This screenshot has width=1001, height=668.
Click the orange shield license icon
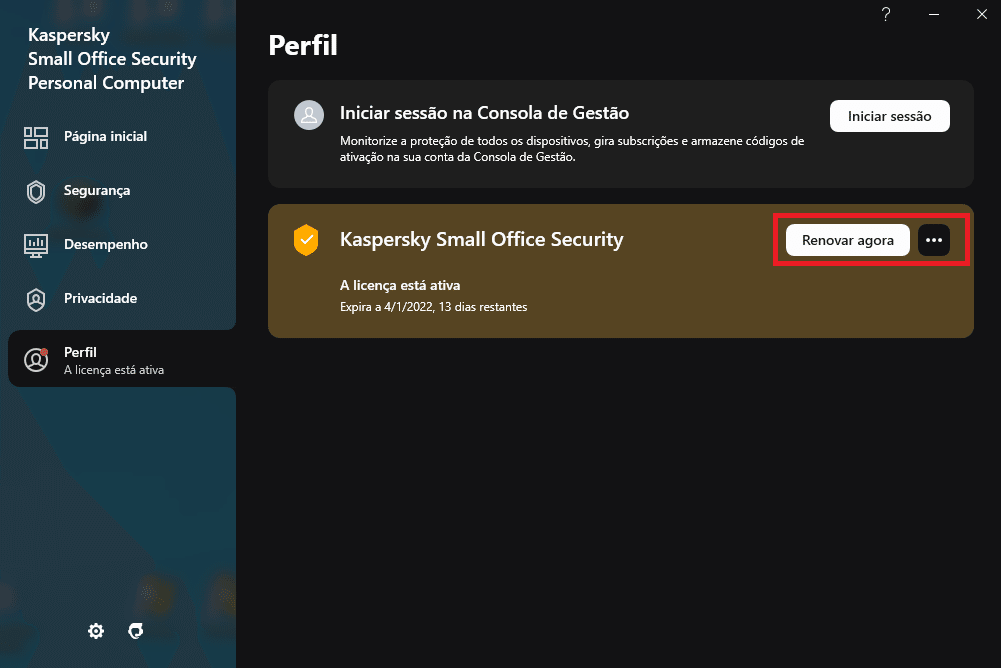pos(306,240)
